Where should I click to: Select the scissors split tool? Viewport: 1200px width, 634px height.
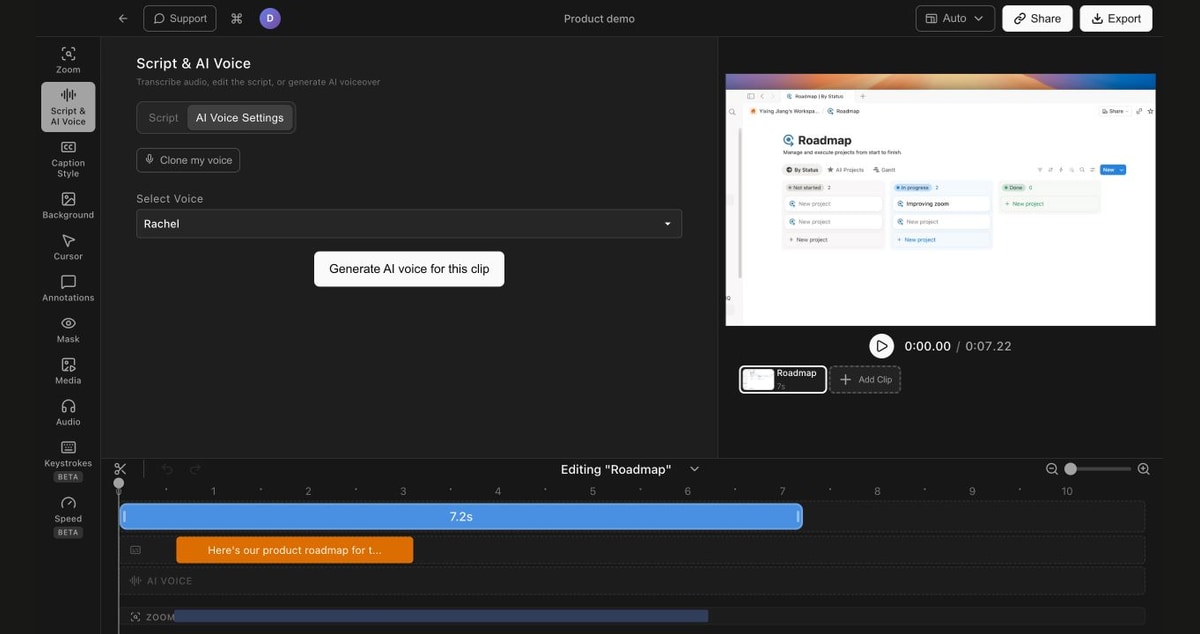[x=120, y=469]
